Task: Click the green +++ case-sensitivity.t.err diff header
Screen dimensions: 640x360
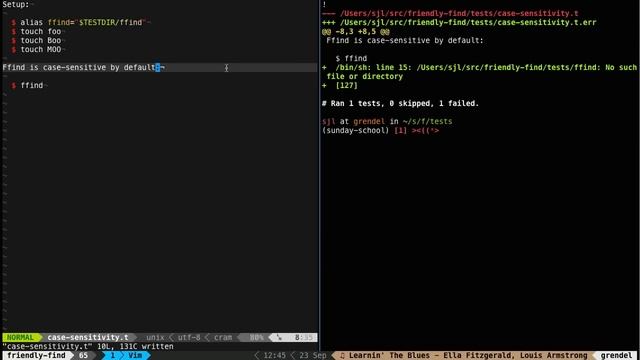Action: click(x=459, y=22)
